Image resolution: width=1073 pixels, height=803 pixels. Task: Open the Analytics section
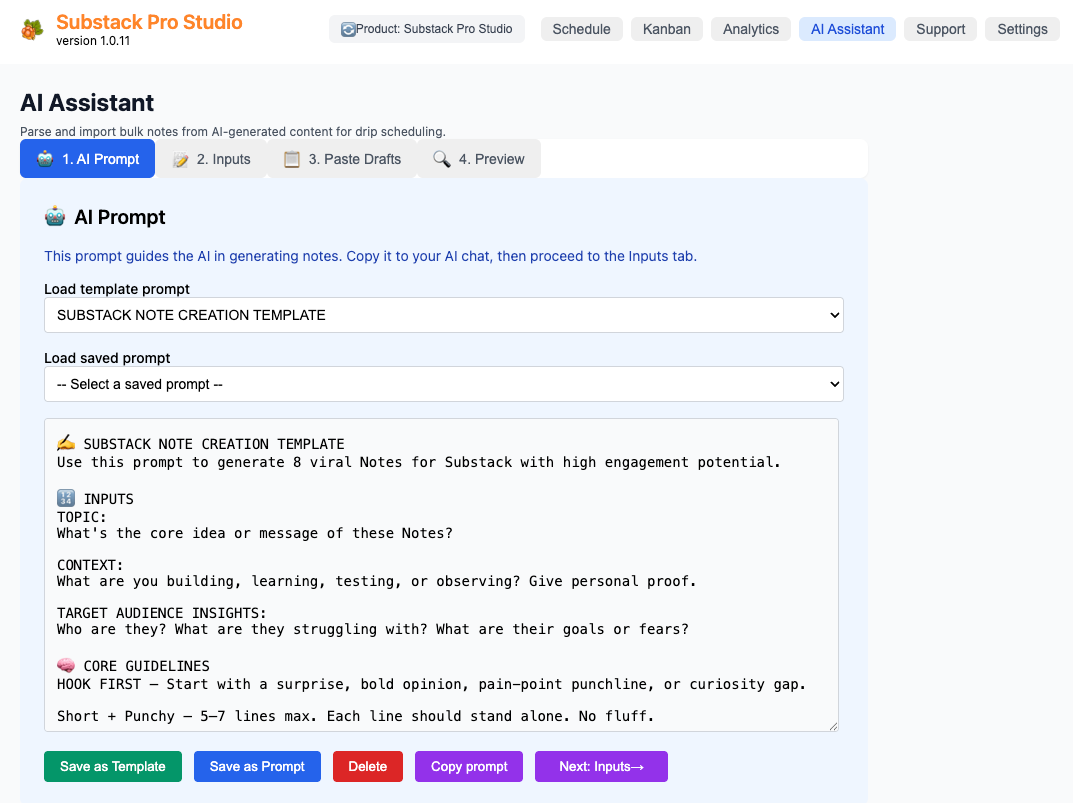(751, 29)
